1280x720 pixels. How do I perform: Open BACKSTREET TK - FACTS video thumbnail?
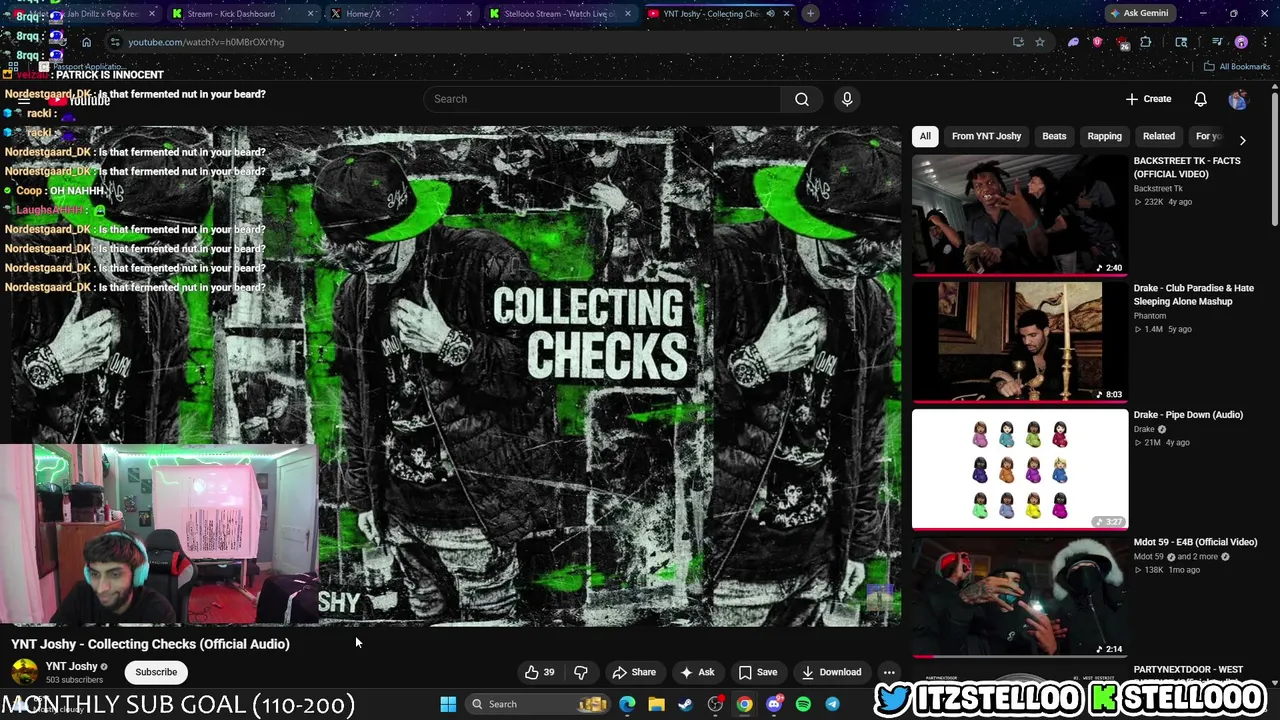1019,215
